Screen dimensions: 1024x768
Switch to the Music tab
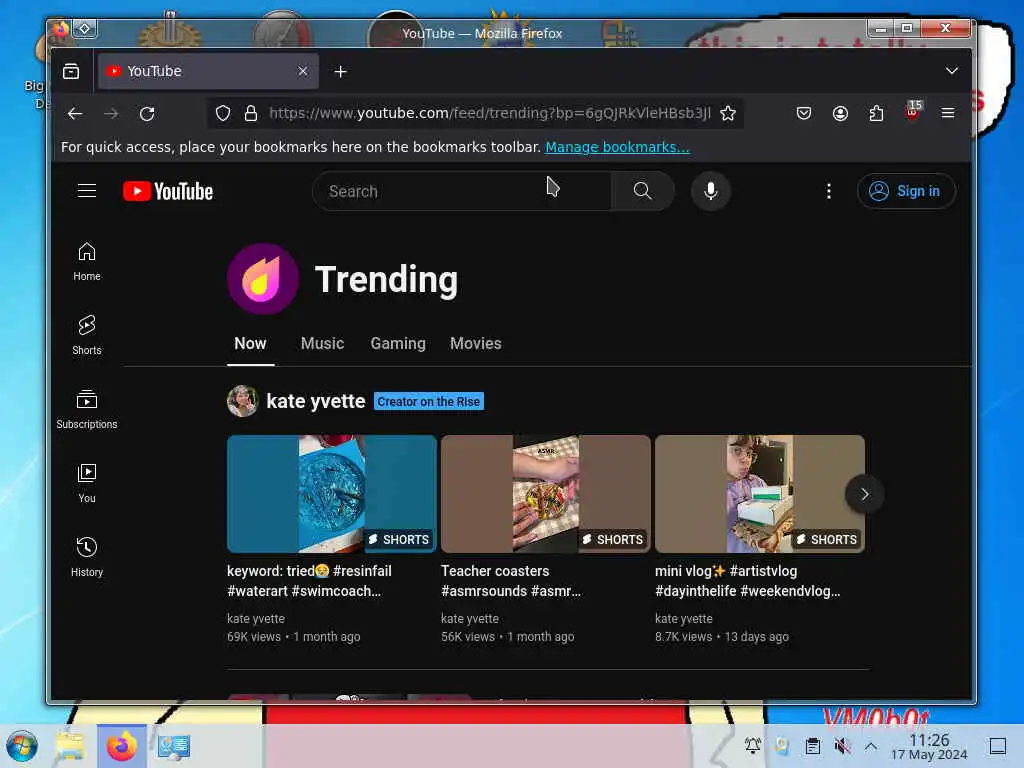(322, 344)
